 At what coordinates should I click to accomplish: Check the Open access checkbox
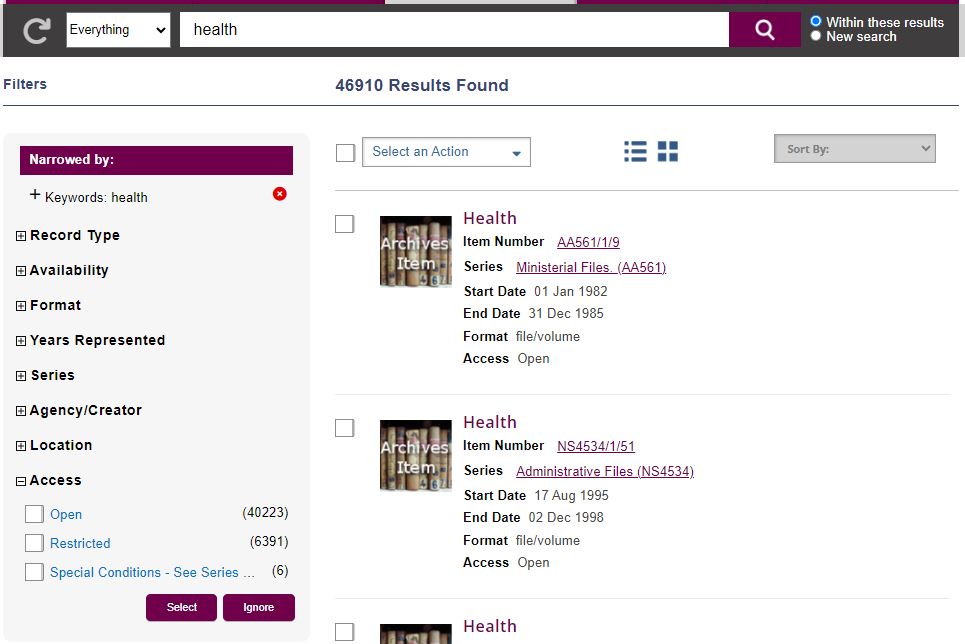34,514
